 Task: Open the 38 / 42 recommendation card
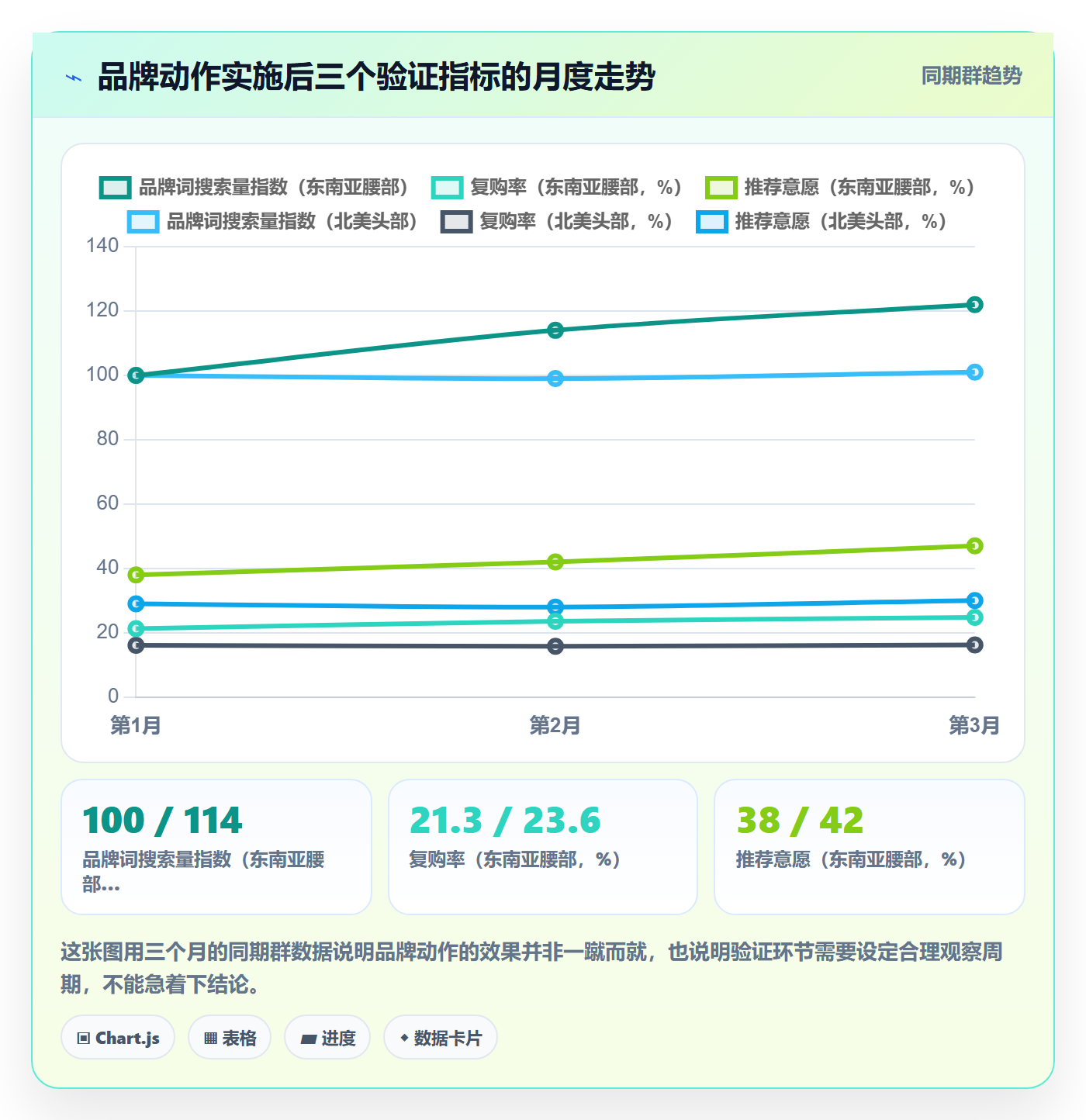point(870,847)
